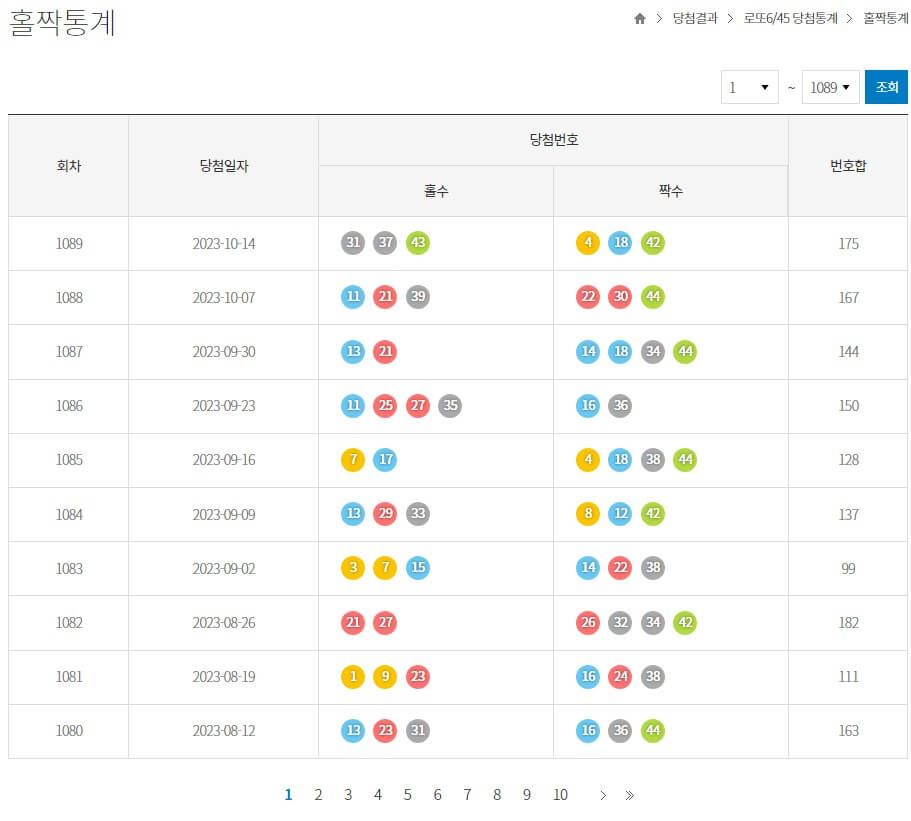911x821 pixels.
Task: Click yellow ball 8 in round 1084
Action: click(588, 514)
